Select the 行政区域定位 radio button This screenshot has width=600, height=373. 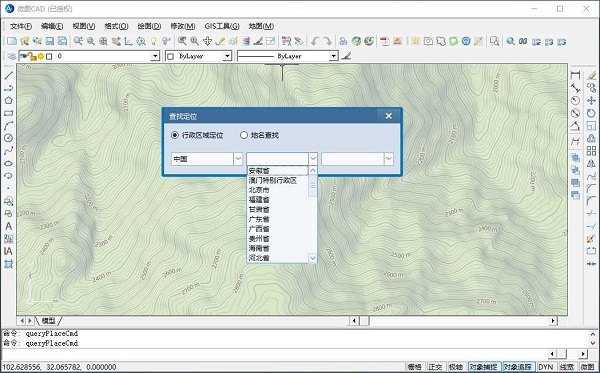coord(175,135)
